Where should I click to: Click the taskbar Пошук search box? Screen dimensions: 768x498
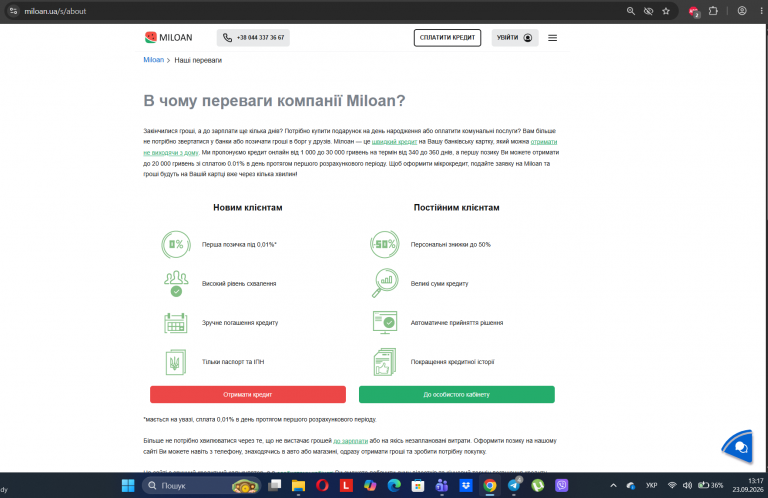click(201, 485)
